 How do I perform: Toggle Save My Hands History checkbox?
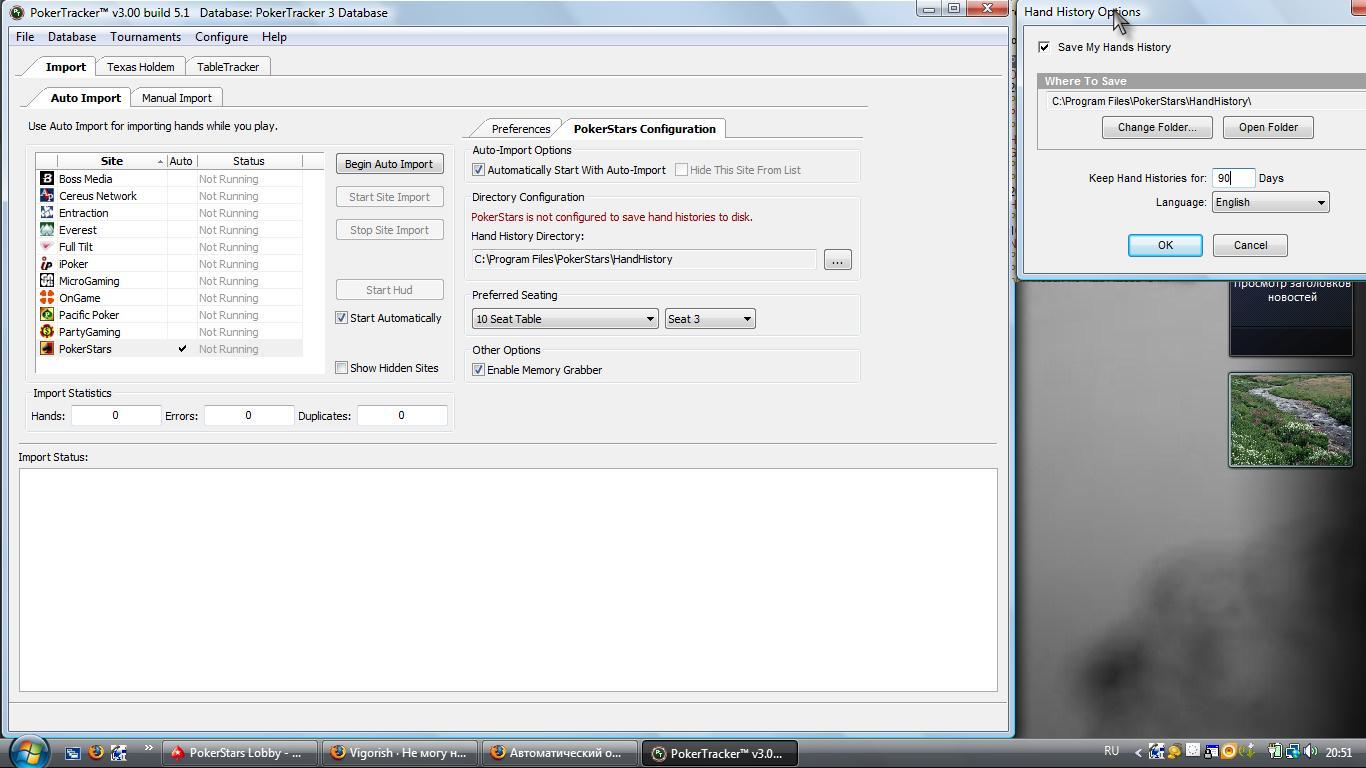[x=1044, y=47]
